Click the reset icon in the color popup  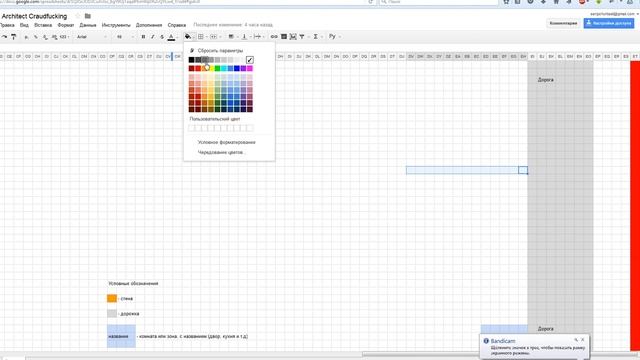coord(192,51)
